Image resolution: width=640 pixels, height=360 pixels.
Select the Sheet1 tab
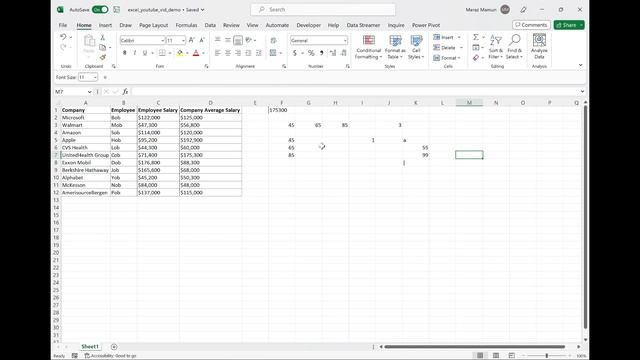click(90, 347)
